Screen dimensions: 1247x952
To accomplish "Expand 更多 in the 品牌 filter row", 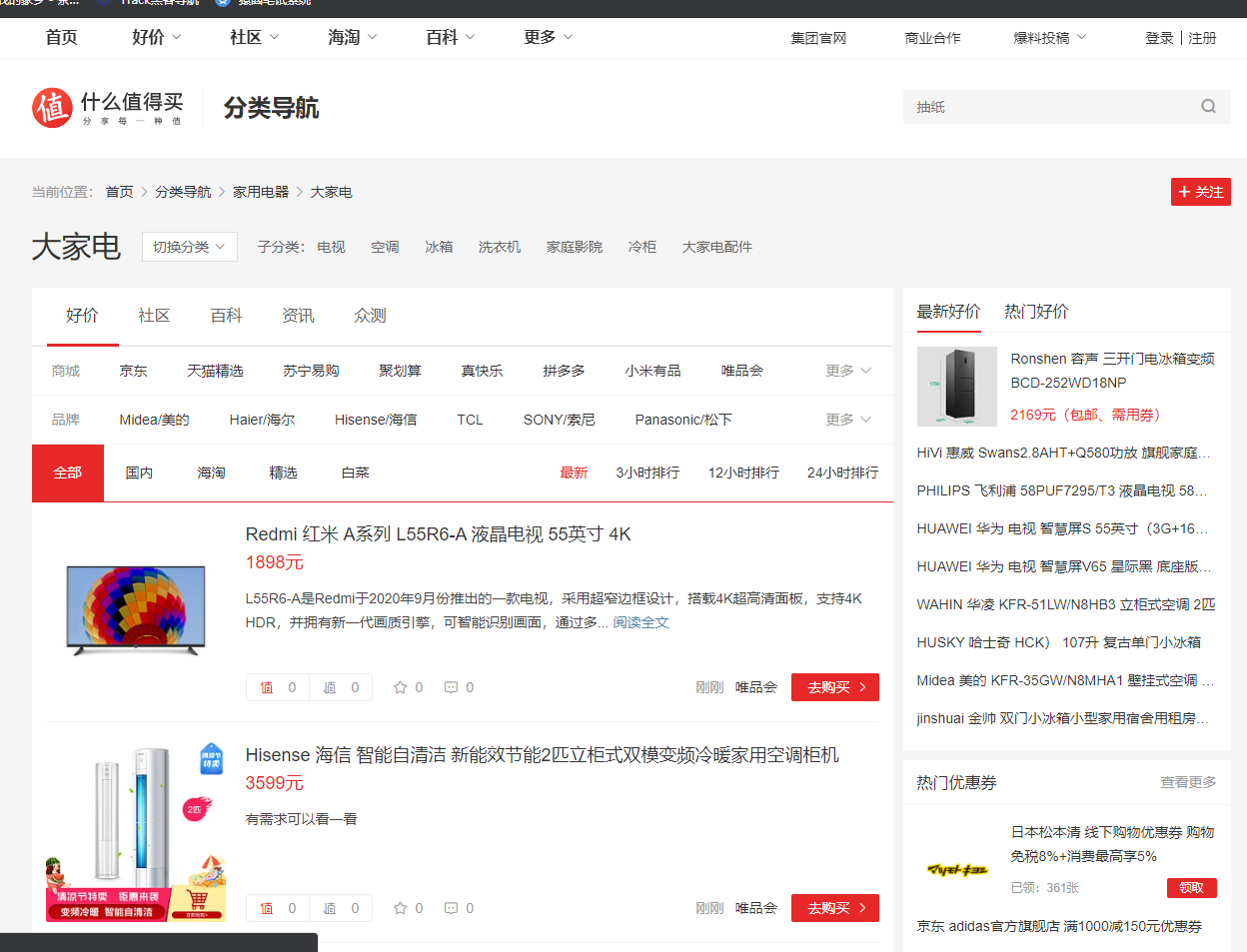I will pyautogui.click(x=849, y=420).
